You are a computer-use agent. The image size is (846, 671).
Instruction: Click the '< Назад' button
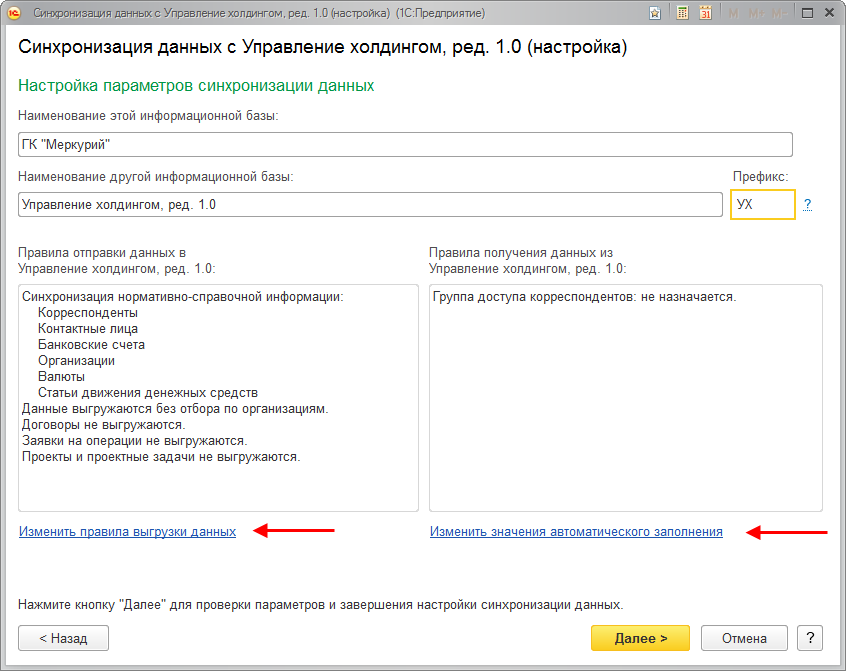click(x=64, y=638)
